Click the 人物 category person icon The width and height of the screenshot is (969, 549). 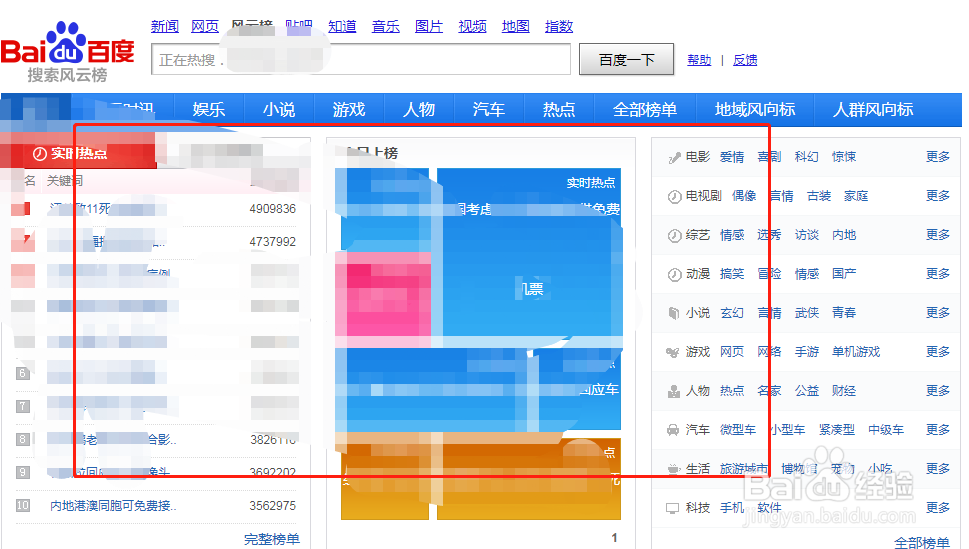pos(674,391)
